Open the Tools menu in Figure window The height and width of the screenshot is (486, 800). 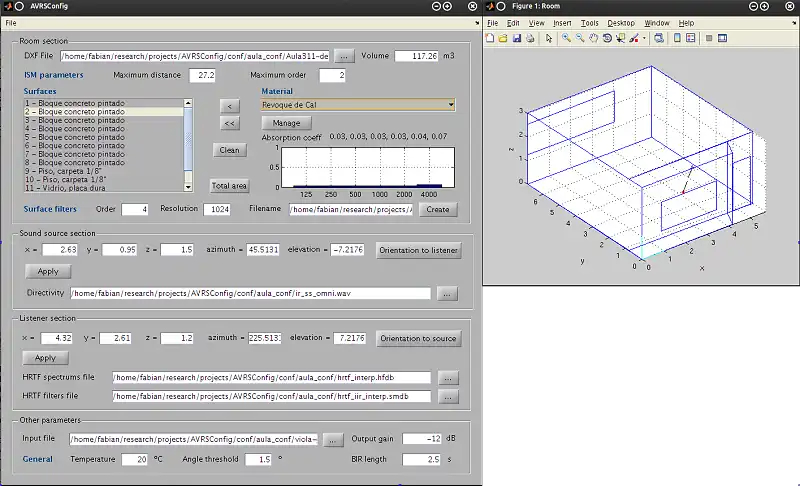pyautogui.click(x=589, y=23)
